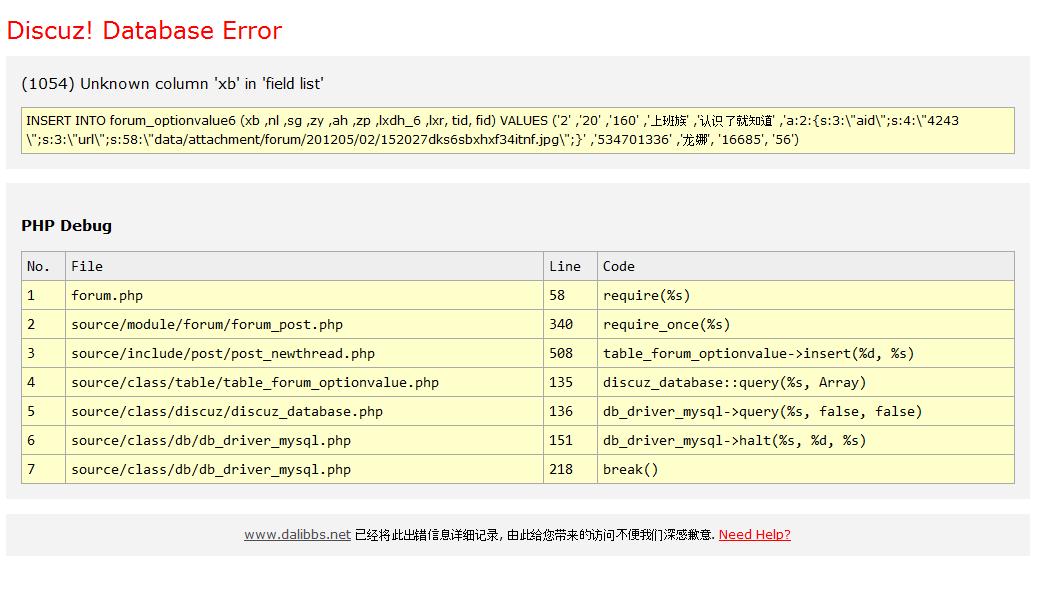The image size is (1058, 589).
Task: Click the Chinese apology message in footer
Action: pos(534,535)
